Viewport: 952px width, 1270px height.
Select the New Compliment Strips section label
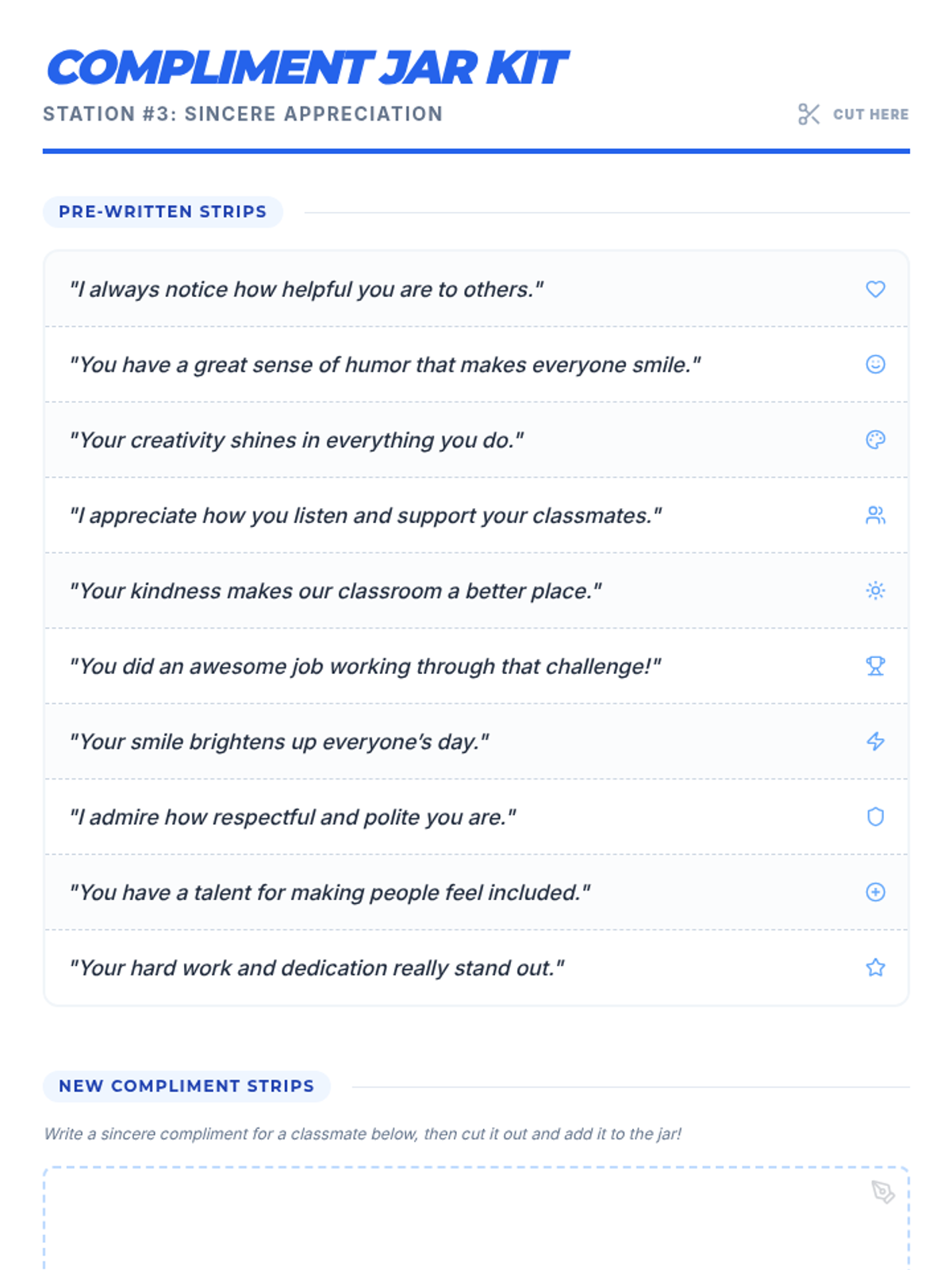186,1086
